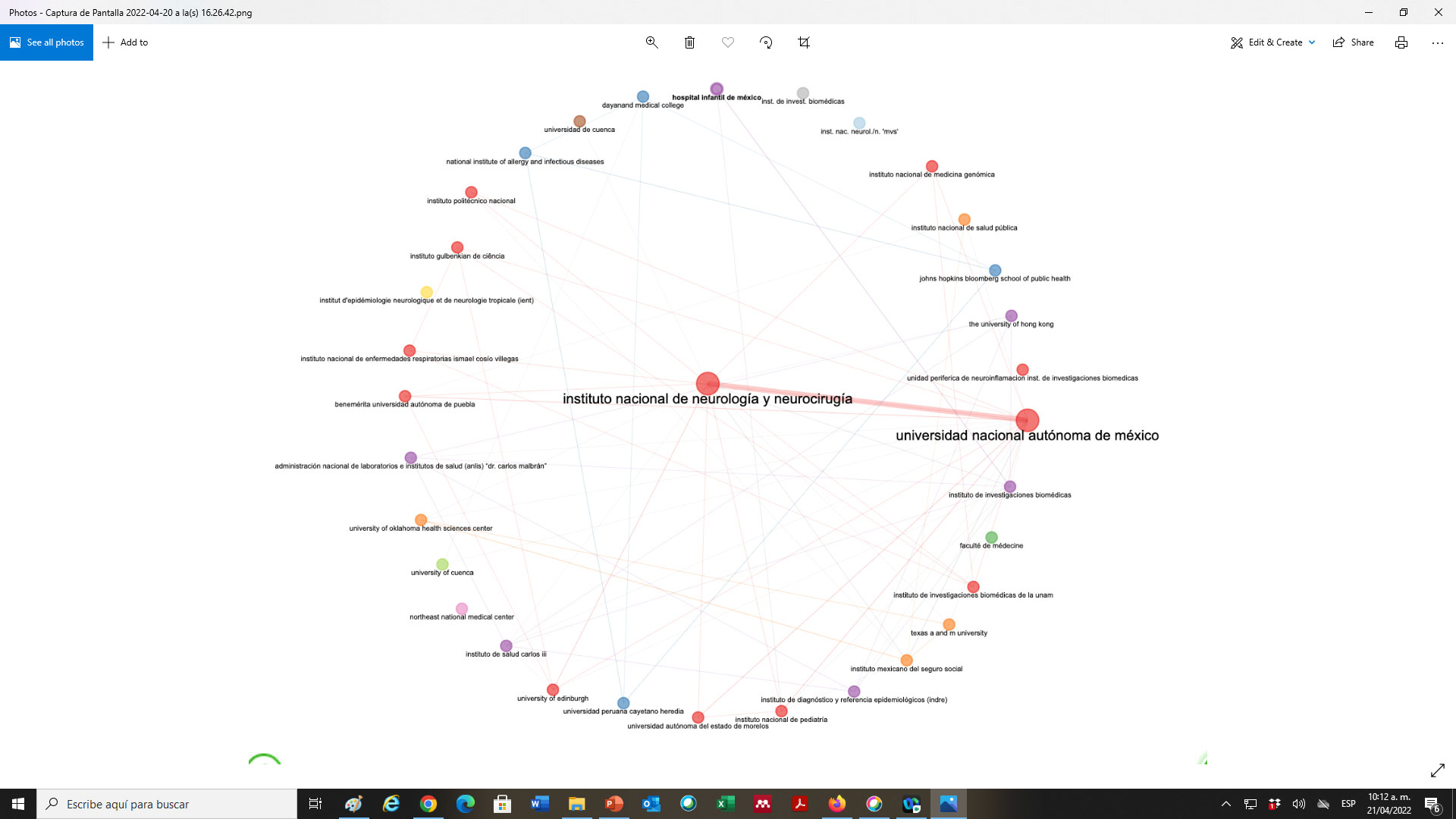Click 'instituto mexicano del seguro social' label
The width and height of the screenshot is (1456, 819).
coord(906,669)
